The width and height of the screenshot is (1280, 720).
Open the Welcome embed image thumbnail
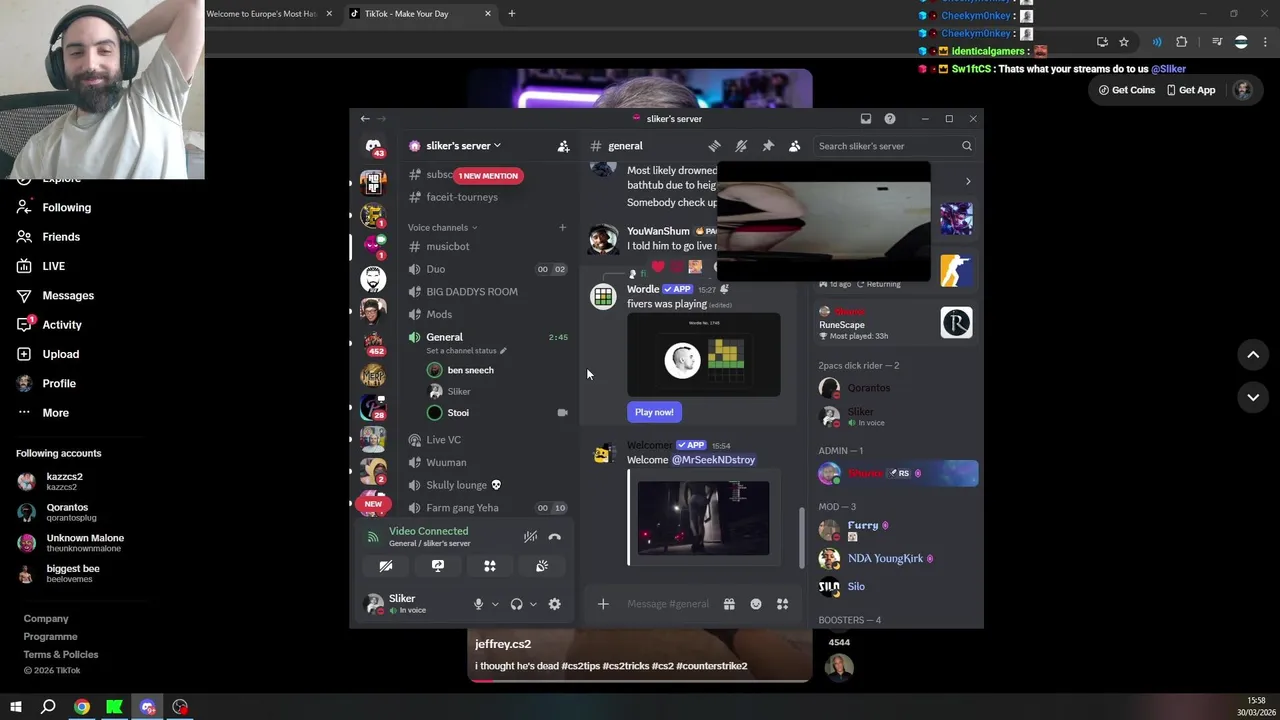(704, 518)
